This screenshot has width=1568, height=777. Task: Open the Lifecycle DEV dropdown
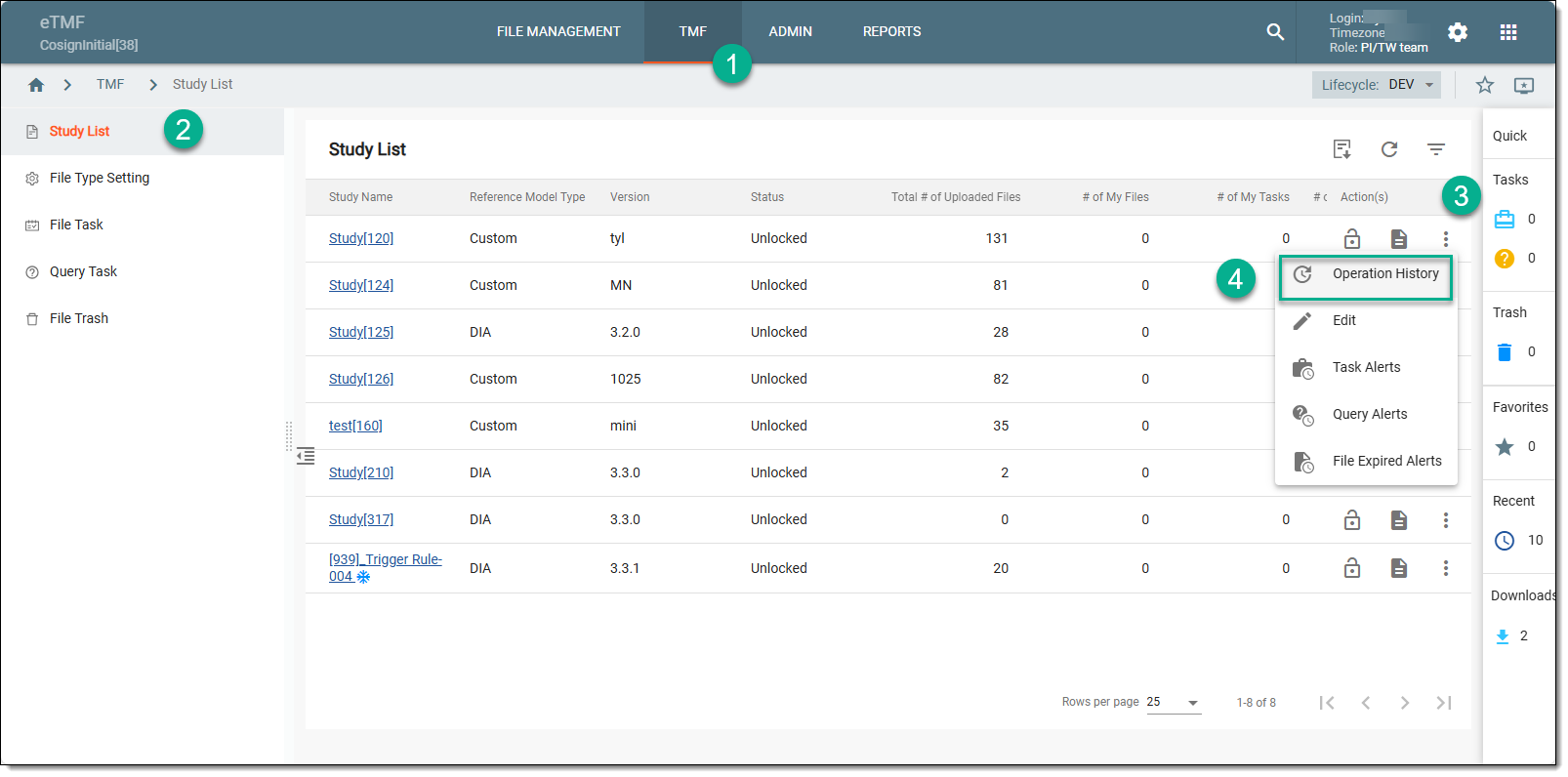click(x=1377, y=85)
